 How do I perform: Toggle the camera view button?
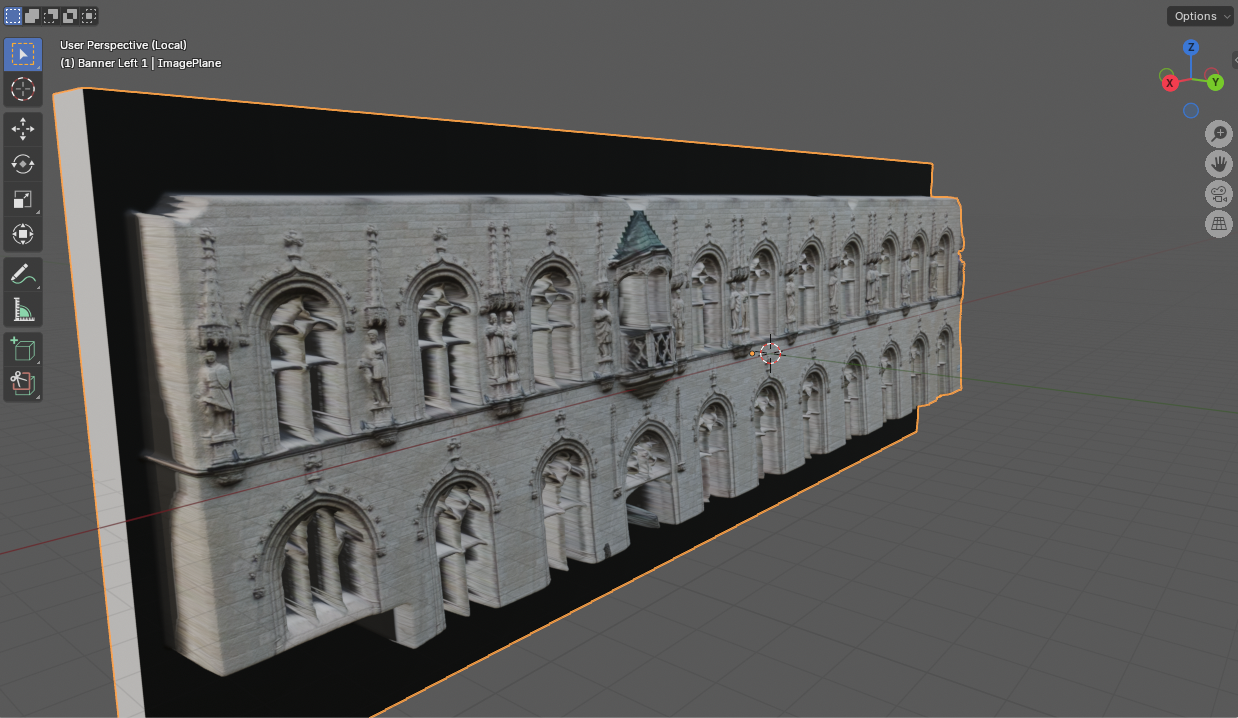[1219, 194]
